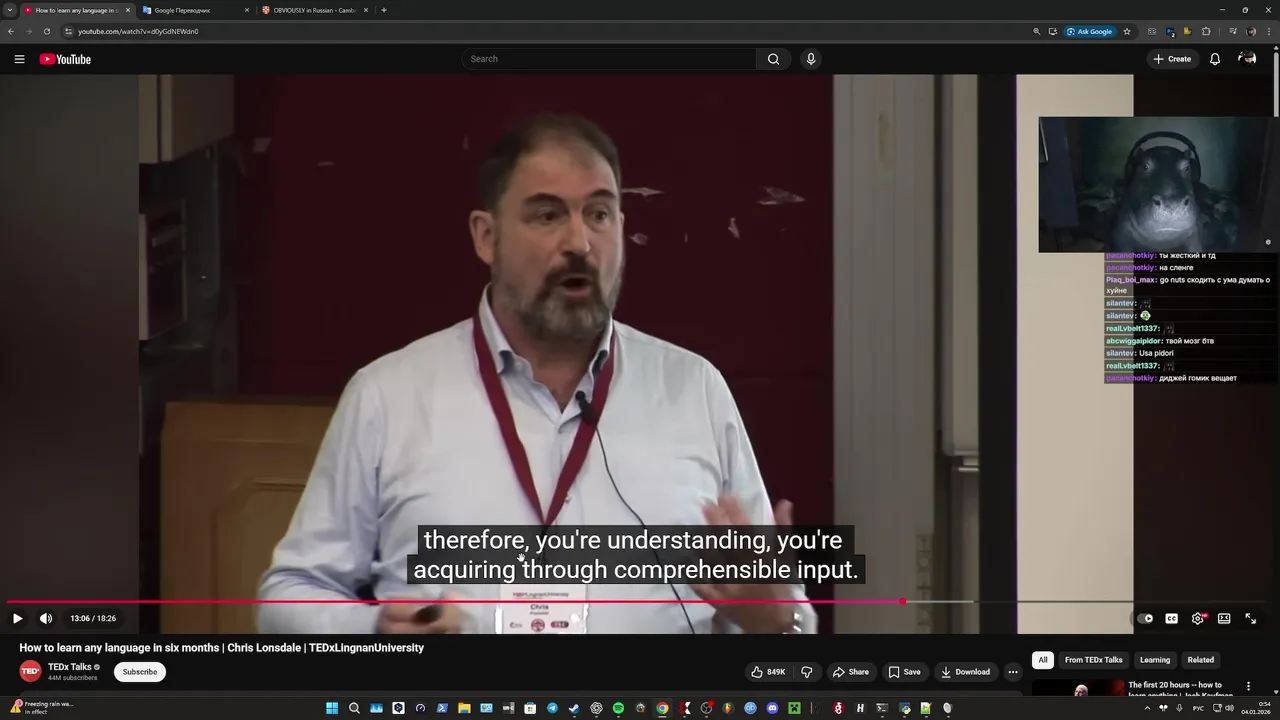Open the Windows Start menu
The image size is (1280, 720).
332,708
